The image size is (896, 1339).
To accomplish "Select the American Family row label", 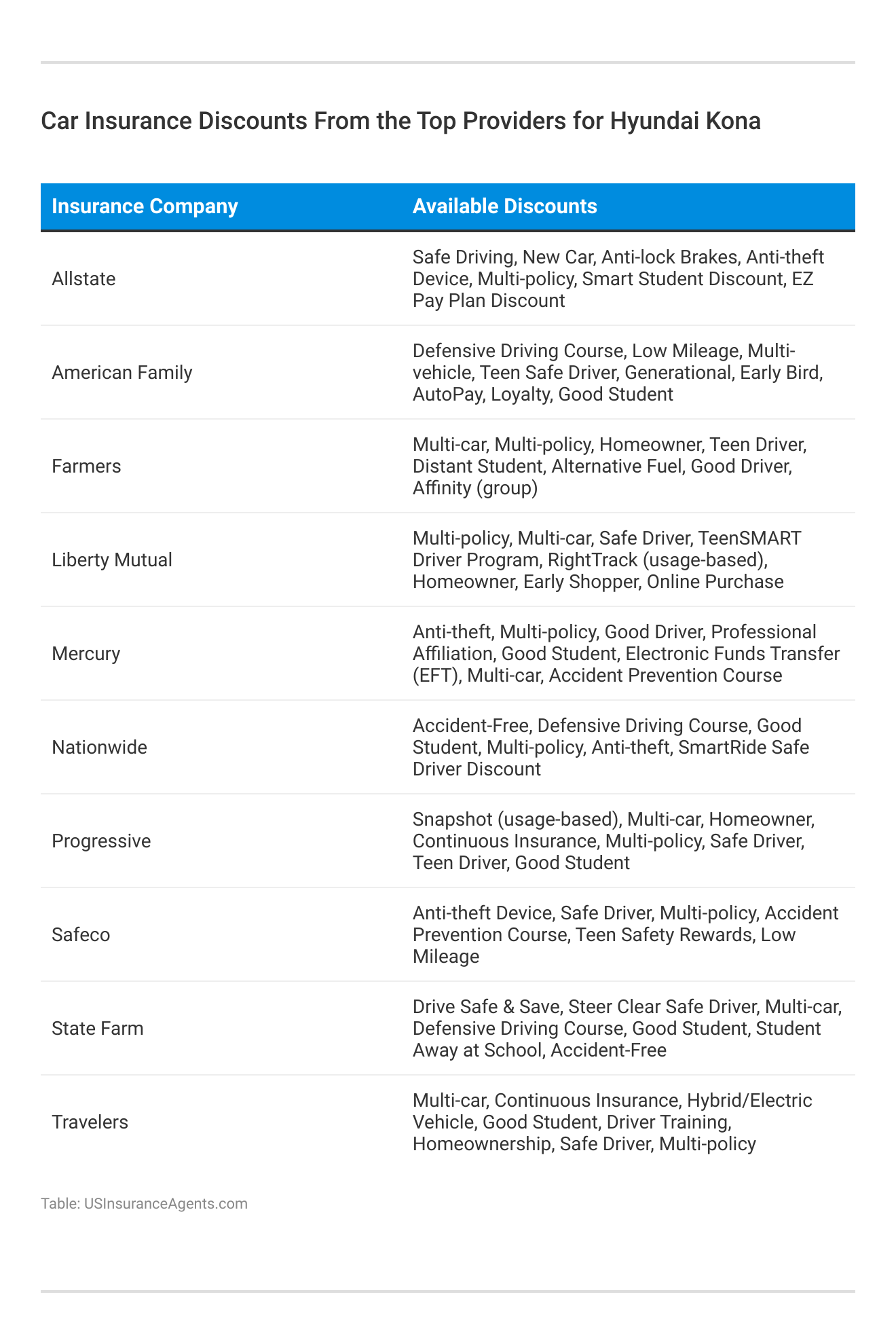I will pyautogui.click(x=122, y=373).
